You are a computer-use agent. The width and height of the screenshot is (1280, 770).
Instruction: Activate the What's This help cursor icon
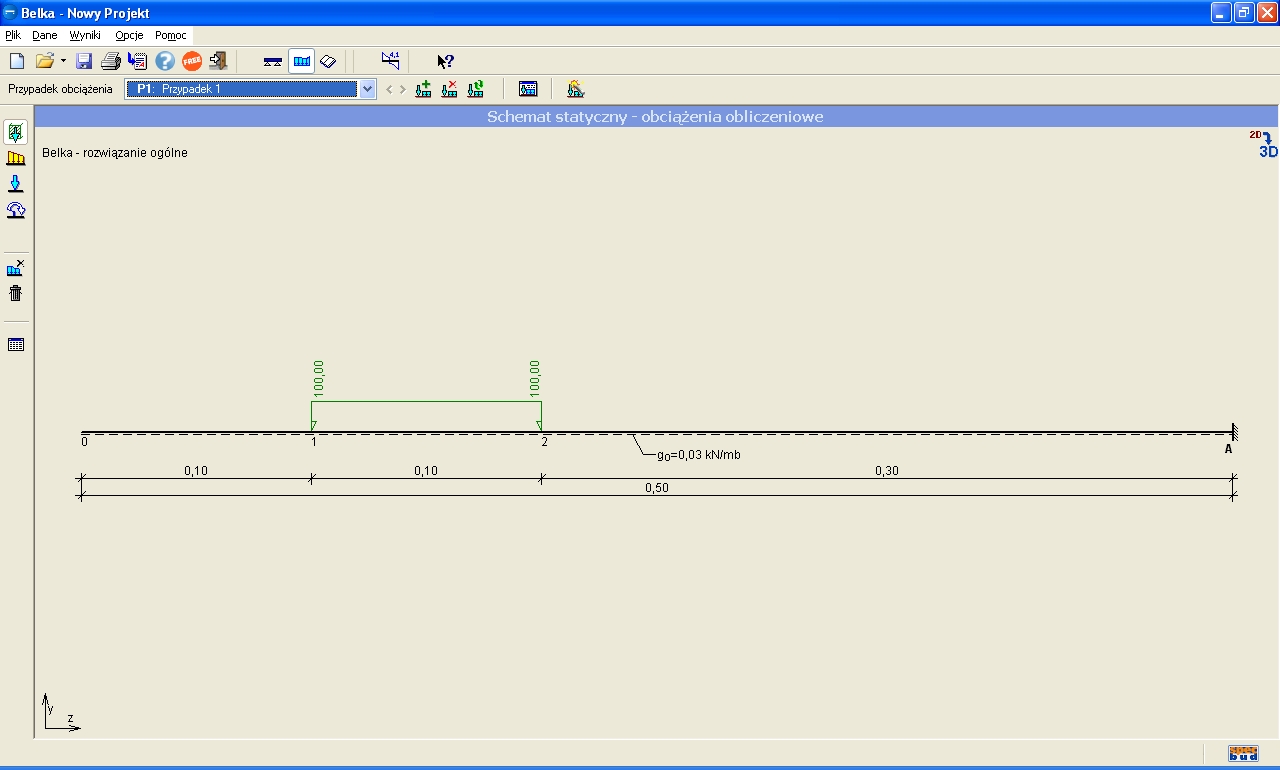(x=446, y=61)
